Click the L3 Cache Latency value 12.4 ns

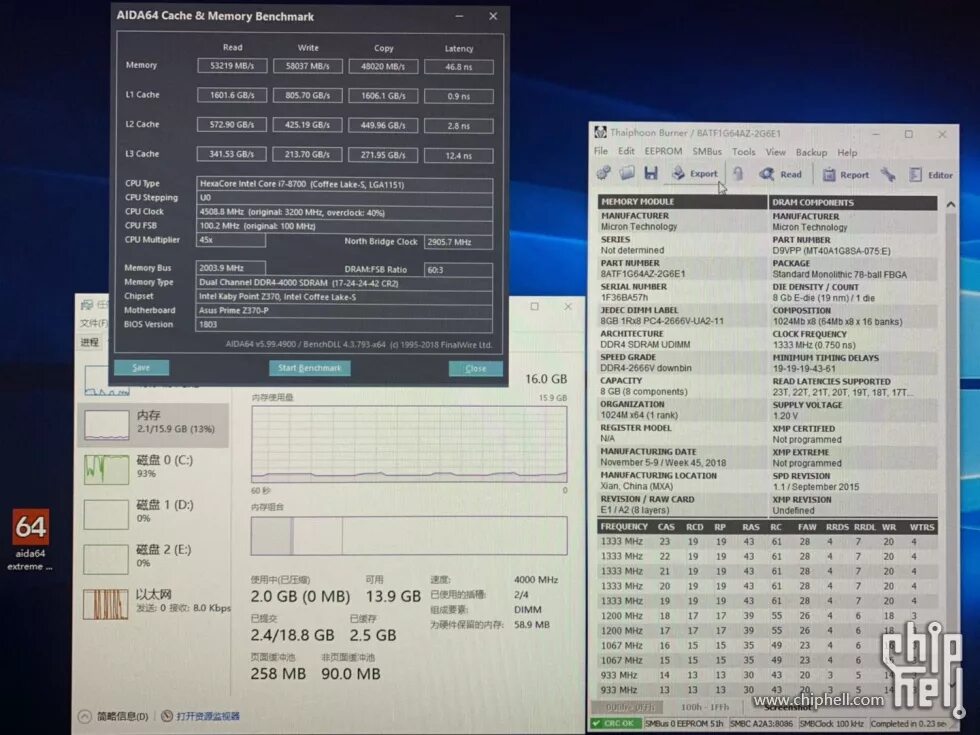459,156
